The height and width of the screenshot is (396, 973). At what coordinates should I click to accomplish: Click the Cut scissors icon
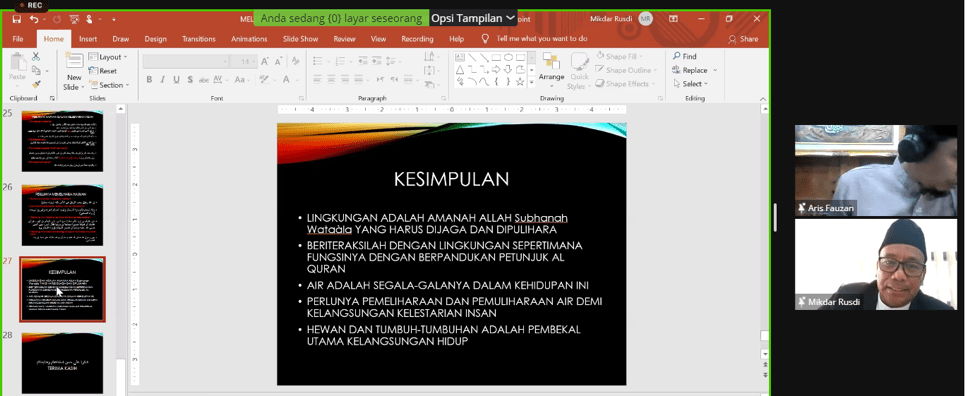pos(36,56)
